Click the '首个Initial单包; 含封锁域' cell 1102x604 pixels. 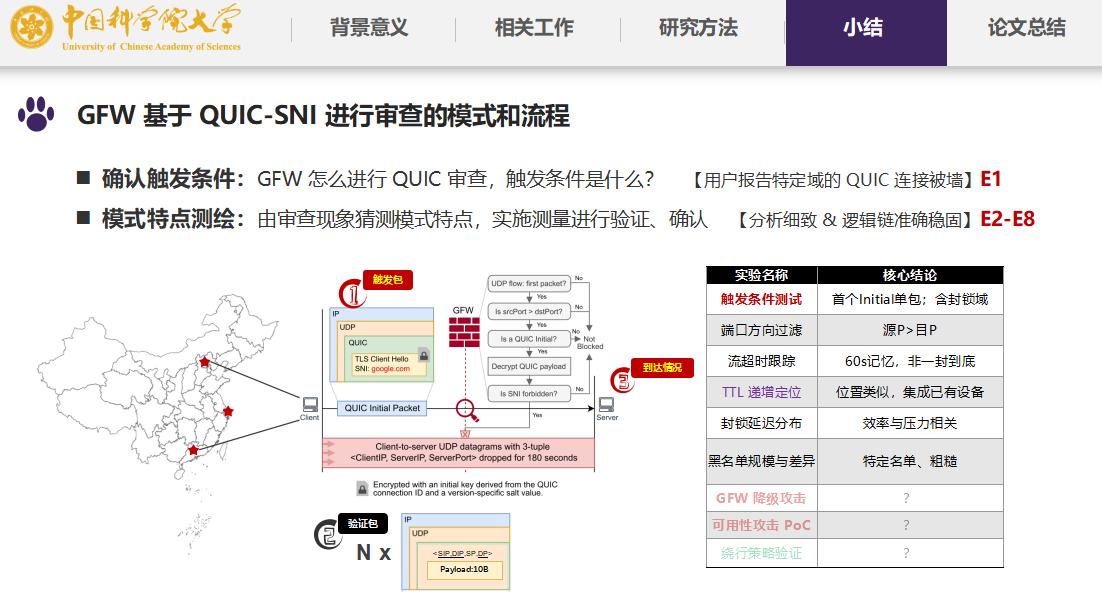pyautogui.click(x=910, y=299)
